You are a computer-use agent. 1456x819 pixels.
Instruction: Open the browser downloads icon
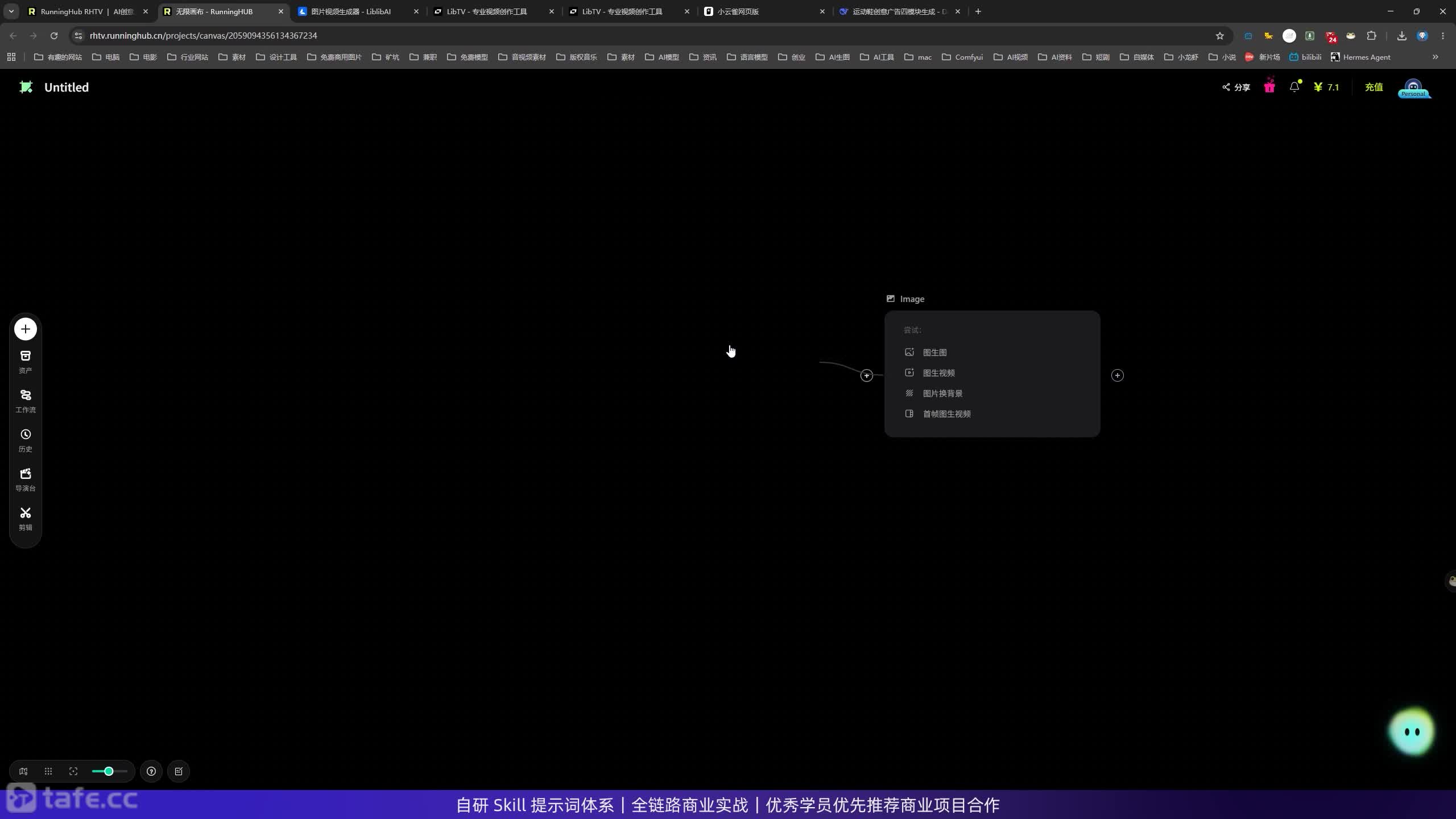point(1402,36)
